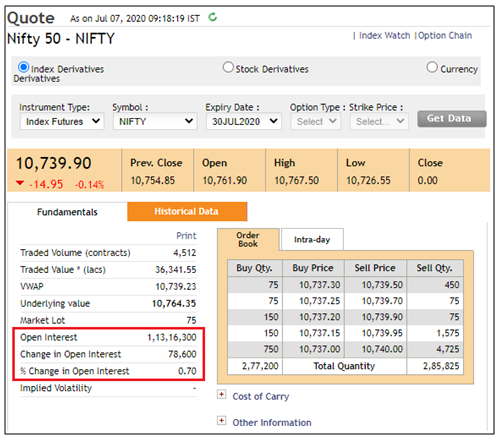497x441 pixels.
Task: Click the red down arrow change indicator
Action: [20, 183]
